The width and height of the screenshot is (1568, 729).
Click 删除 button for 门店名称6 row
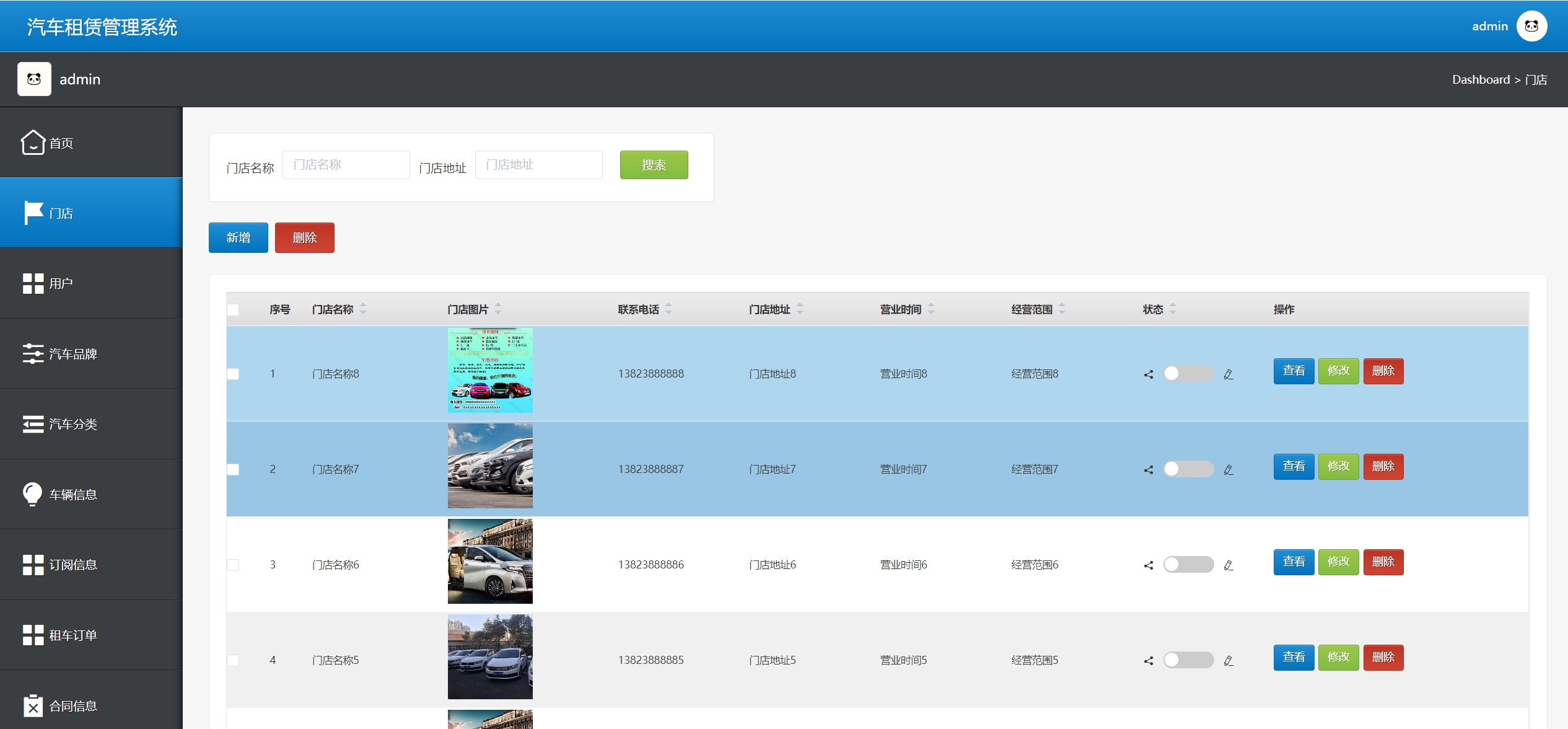(1383, 562)
